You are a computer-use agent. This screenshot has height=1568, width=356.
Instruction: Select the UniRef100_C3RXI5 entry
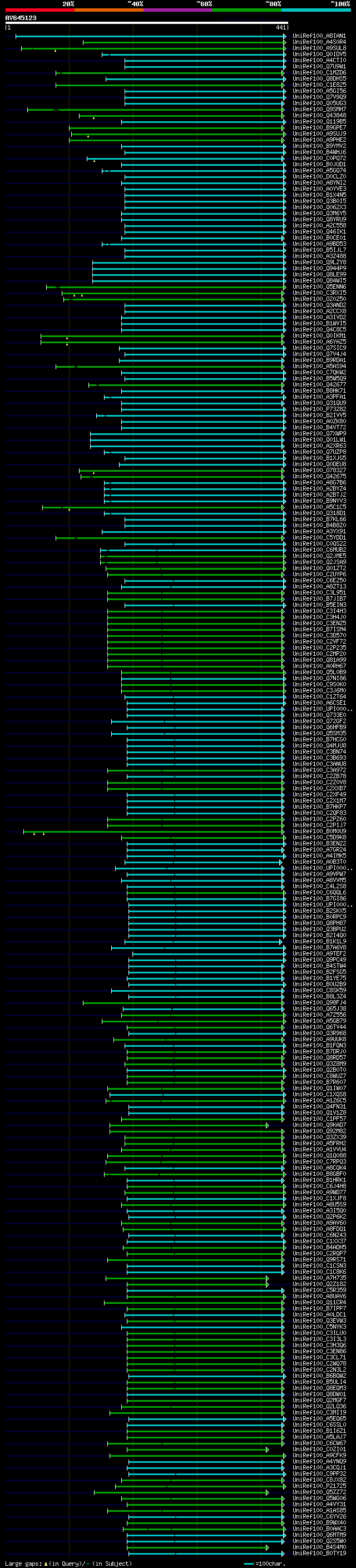tap(319, 293)
